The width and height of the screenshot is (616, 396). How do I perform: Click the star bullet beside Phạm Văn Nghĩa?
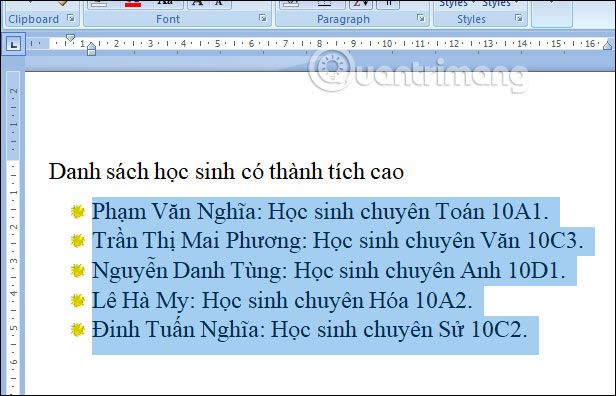78,212
